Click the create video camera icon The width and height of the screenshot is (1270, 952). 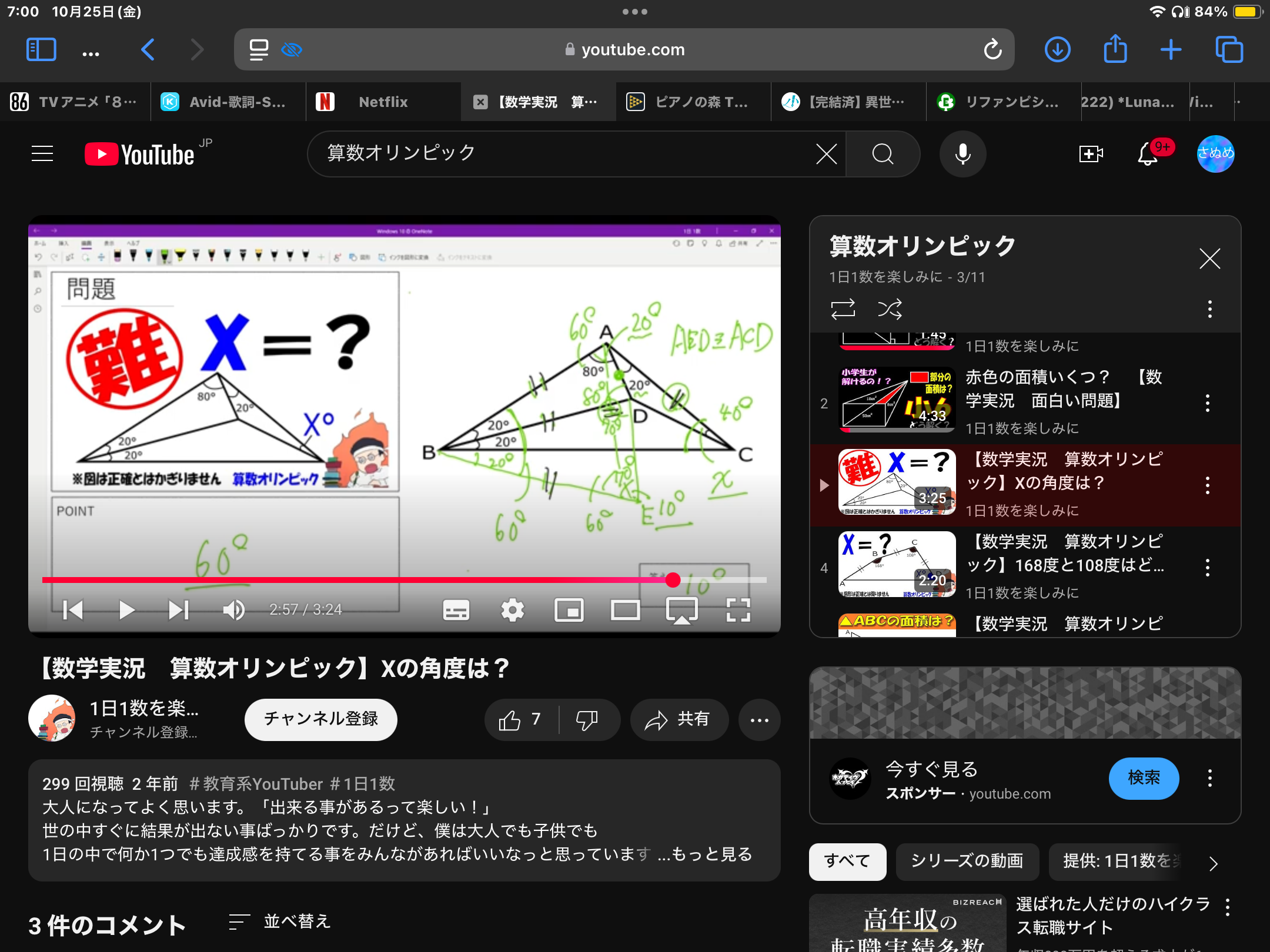[1091, 154]
